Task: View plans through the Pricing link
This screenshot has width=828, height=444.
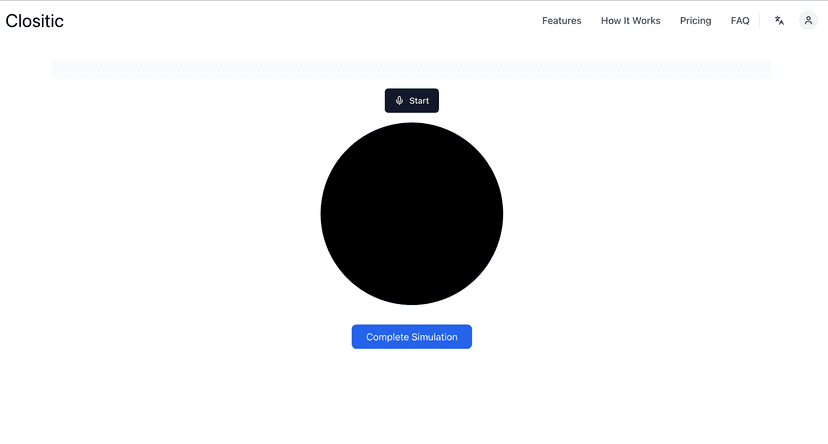Action: point(695,20)
